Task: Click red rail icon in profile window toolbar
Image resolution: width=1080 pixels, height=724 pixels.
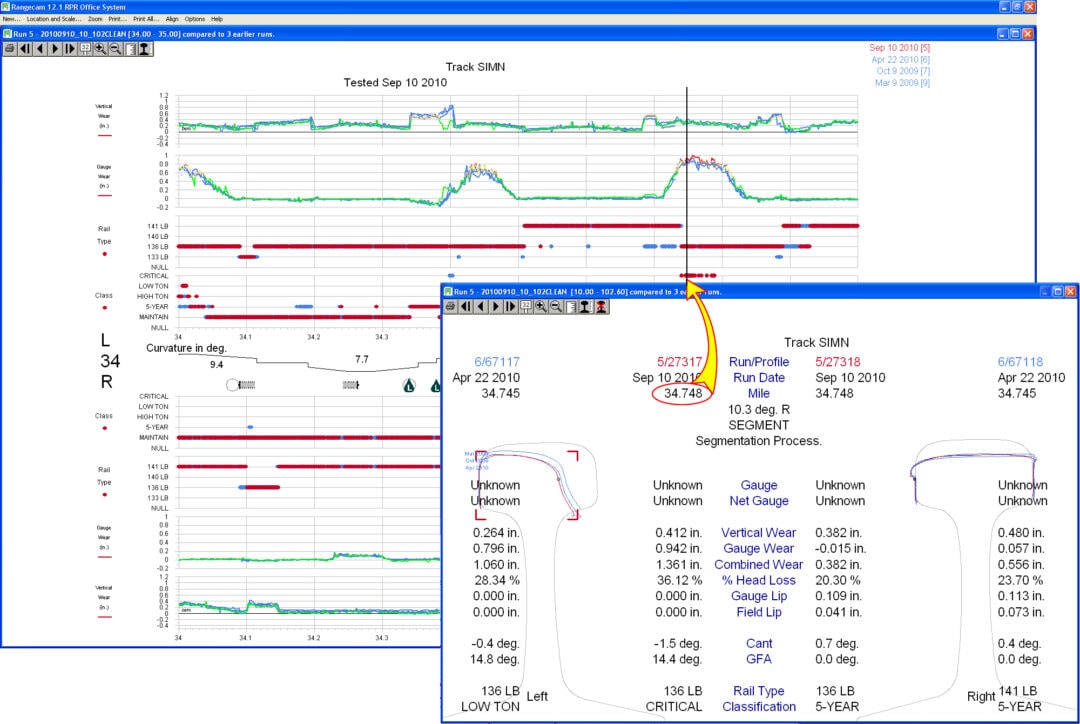Action: point(601,306)
